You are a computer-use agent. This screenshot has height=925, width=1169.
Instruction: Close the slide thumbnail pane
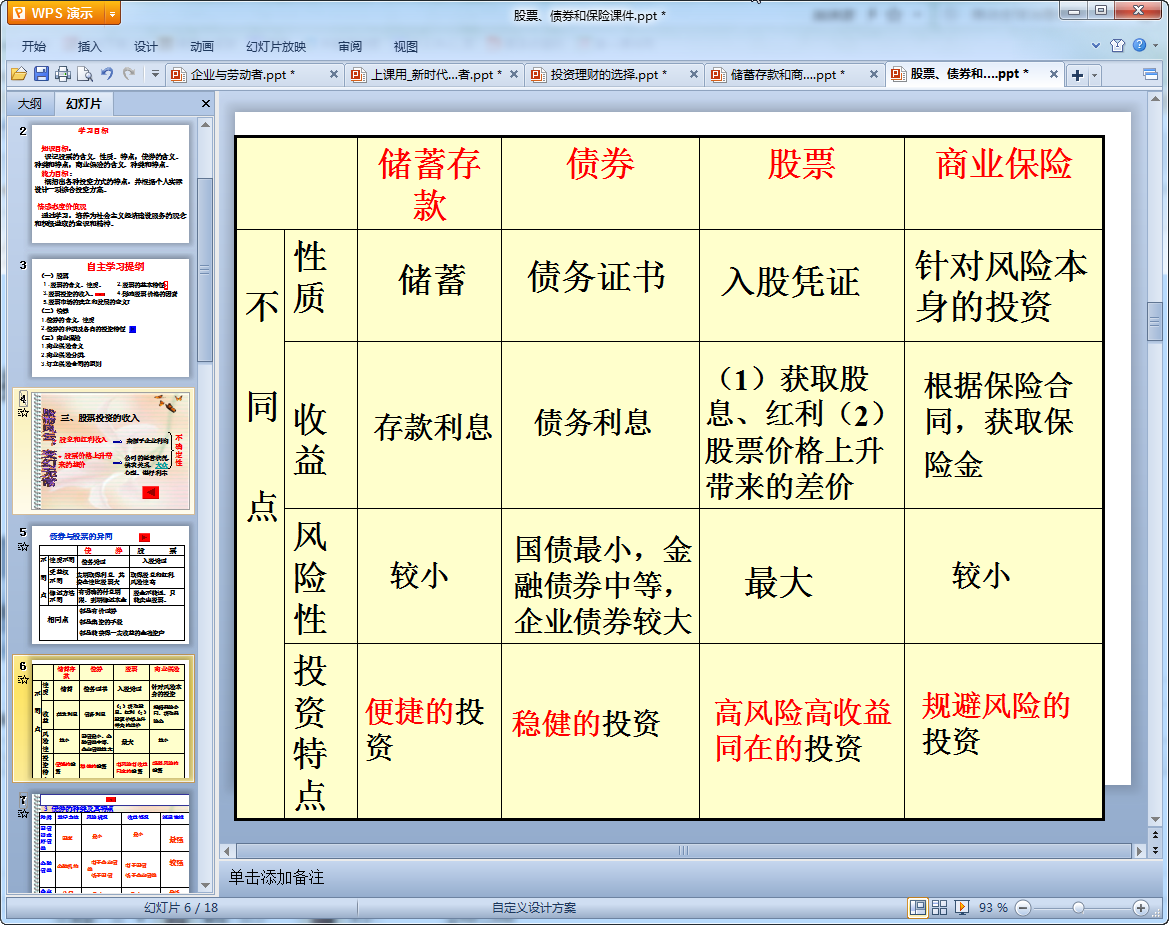[x=206, y=104]
